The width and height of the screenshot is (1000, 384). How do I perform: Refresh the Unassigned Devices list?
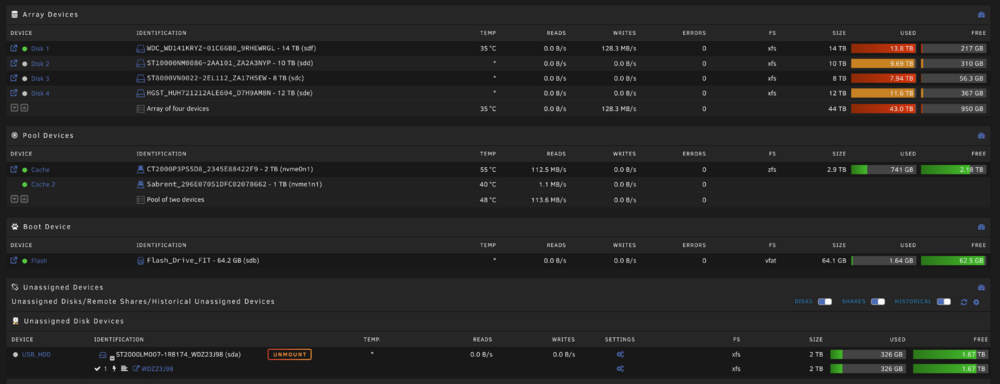click(x=964, y=302)
